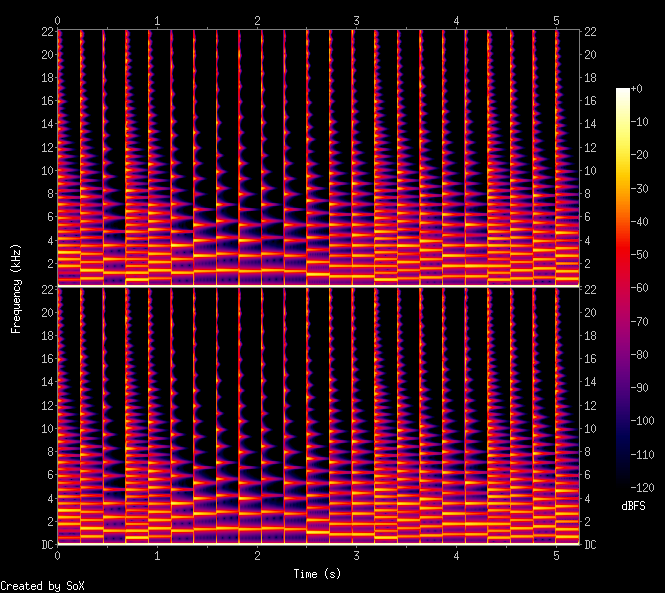
Task: Click the 'Created by SoX' text
Action: click(x=34, y=586)
